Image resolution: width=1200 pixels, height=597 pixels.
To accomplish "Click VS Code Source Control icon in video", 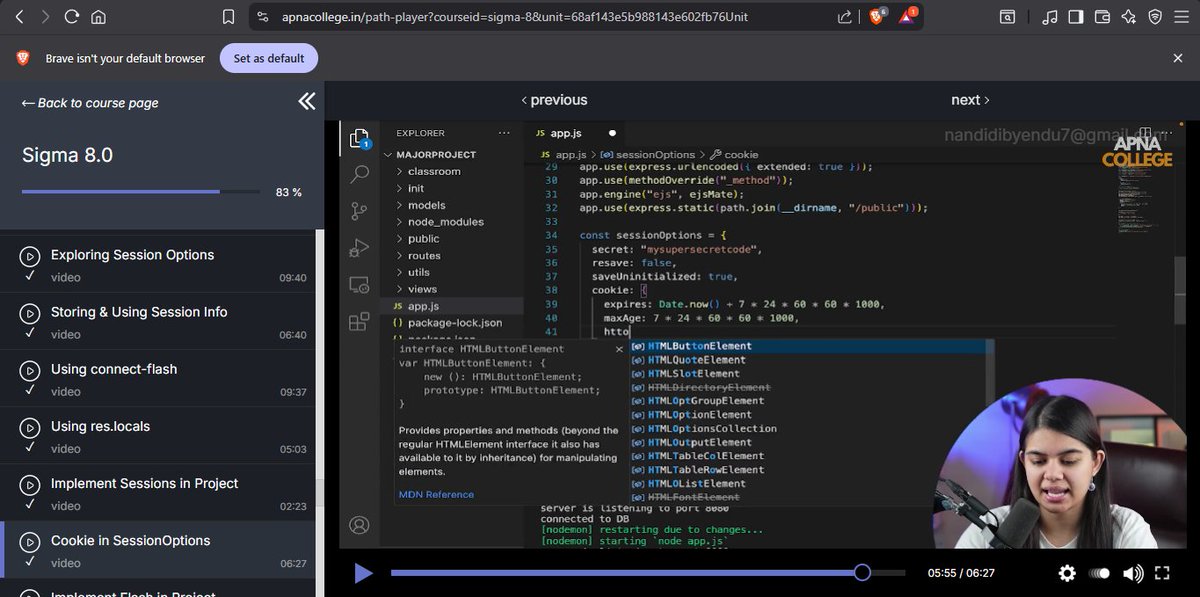I will click(359, 211).
